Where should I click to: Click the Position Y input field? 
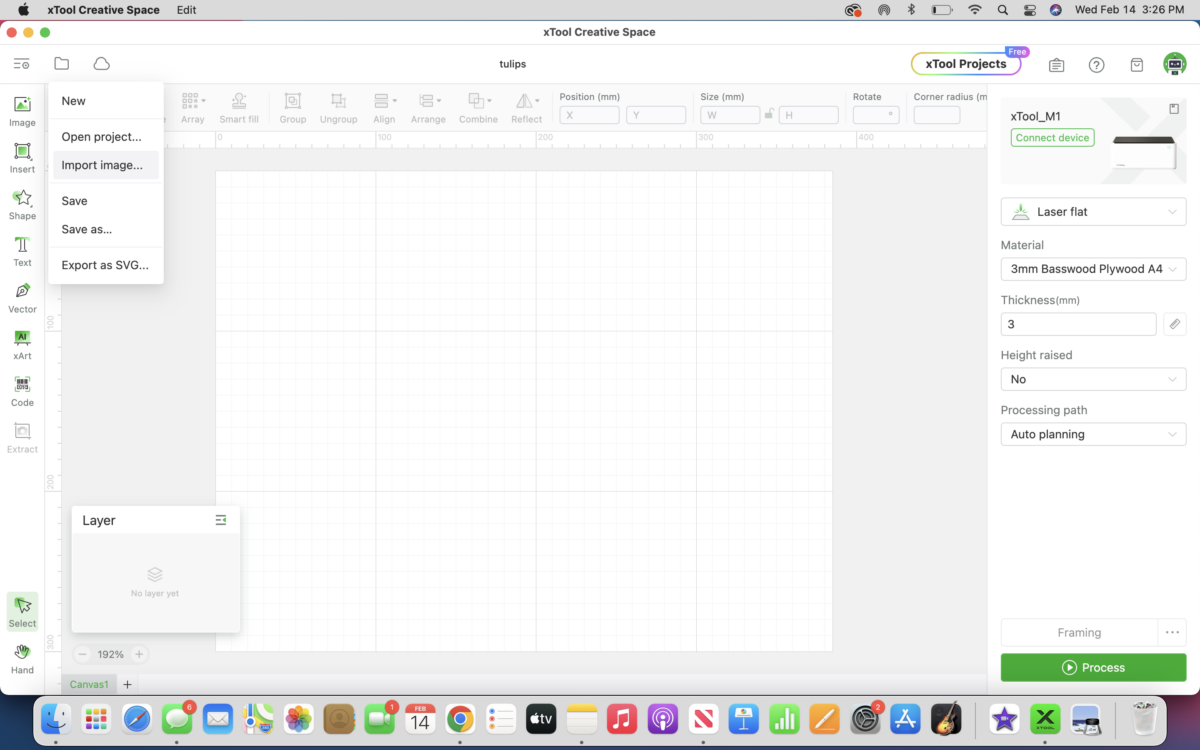coord(656,115)
